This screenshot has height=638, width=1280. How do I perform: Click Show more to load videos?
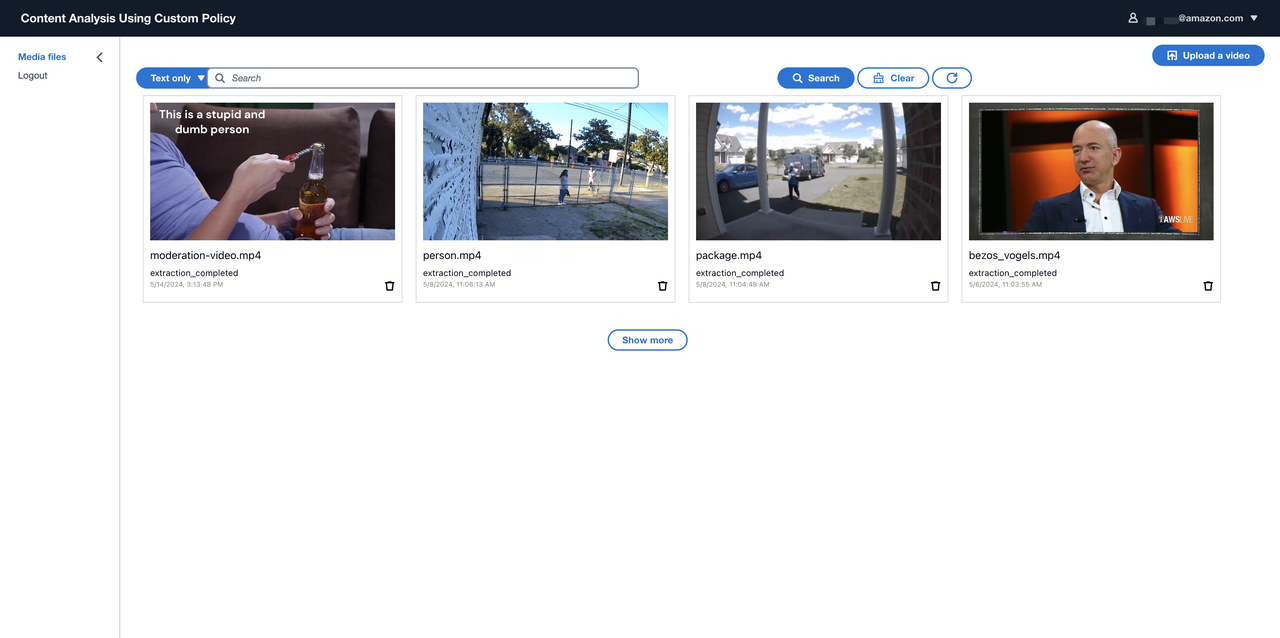(647, 340)
